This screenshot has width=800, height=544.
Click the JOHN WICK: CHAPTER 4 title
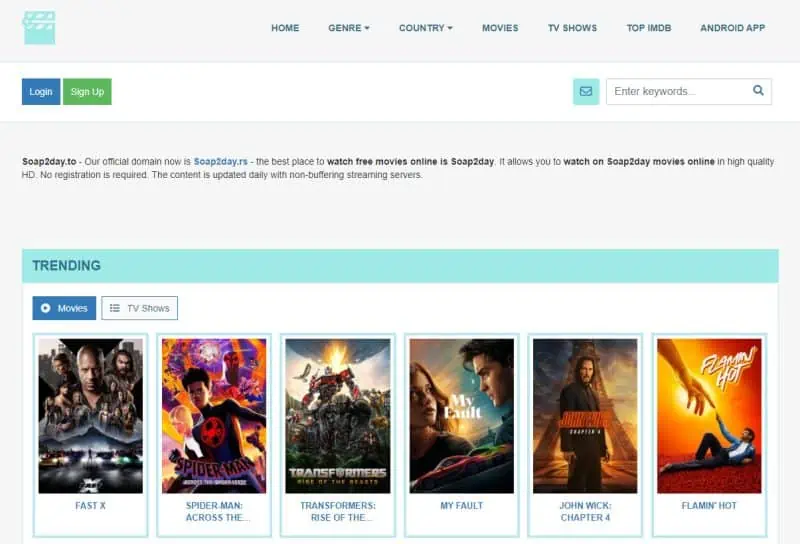(585, 511)
